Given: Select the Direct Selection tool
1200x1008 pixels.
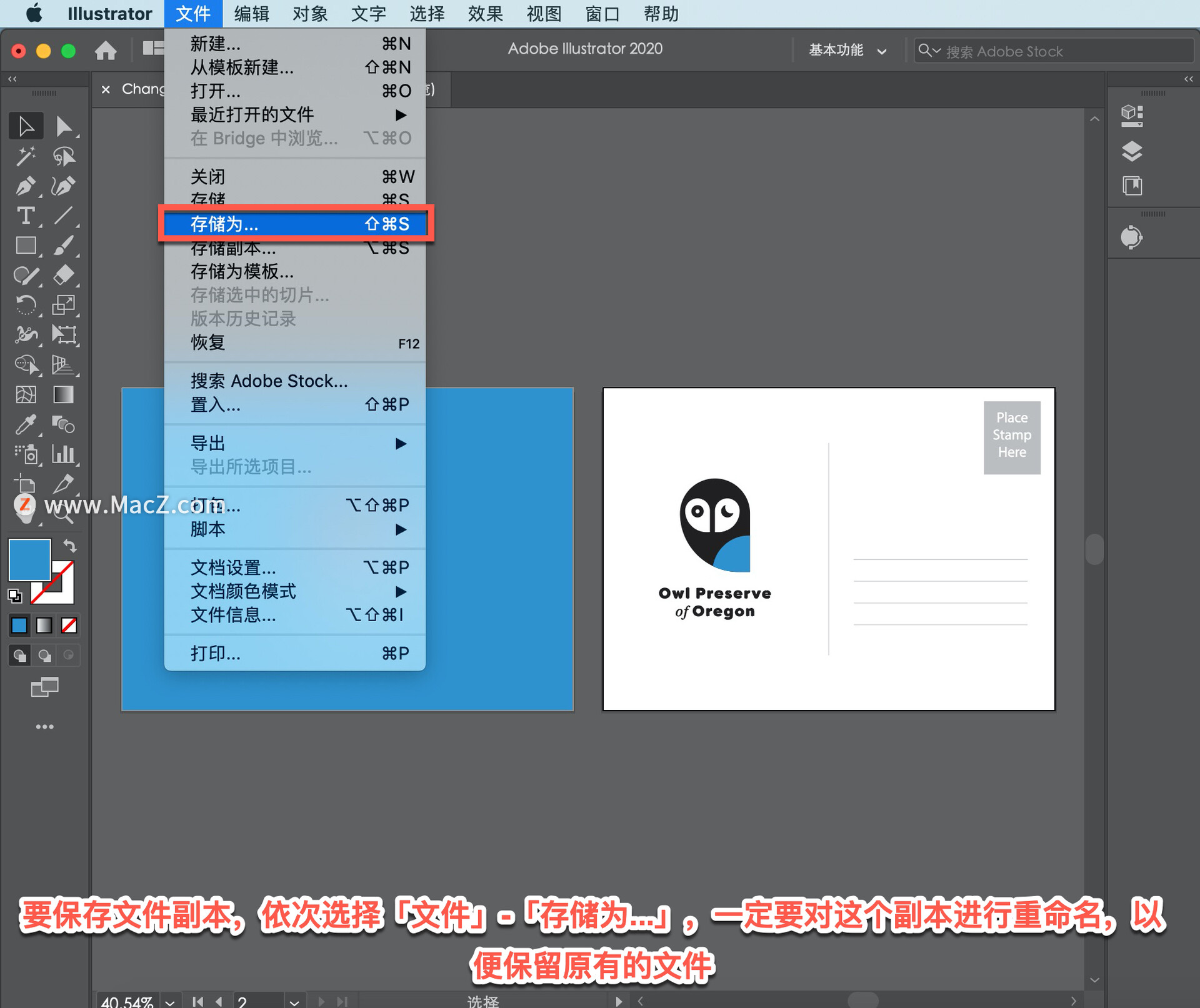Looking at the screenshot, I should 62,127.
